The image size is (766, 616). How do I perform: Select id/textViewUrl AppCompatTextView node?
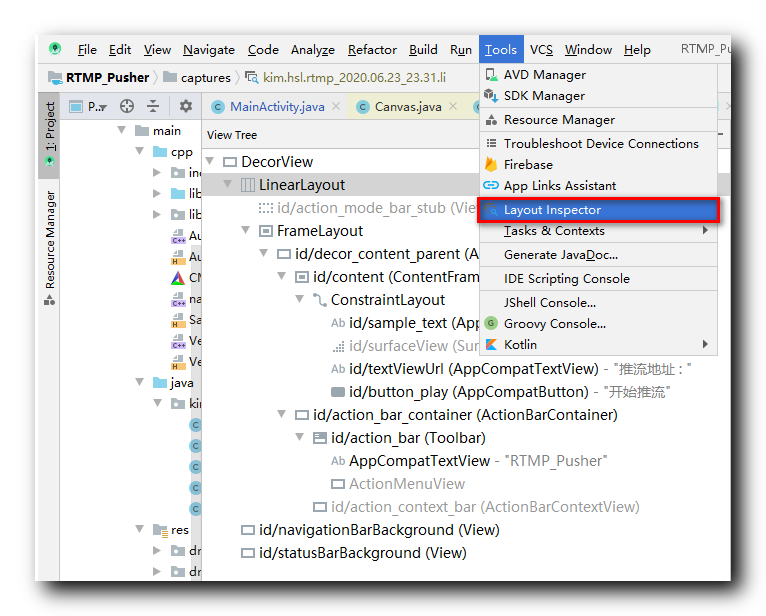tap(511, 369)
